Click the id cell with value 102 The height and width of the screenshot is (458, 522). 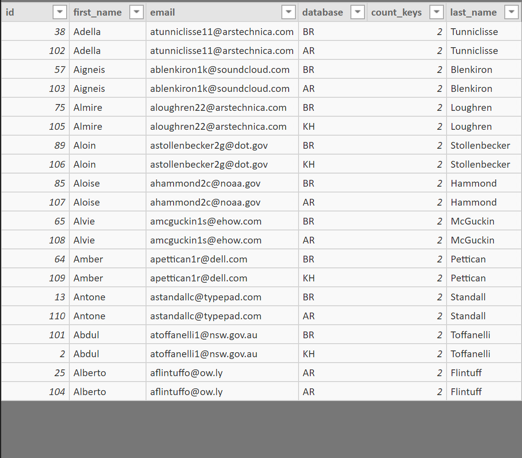pos(35,51)
